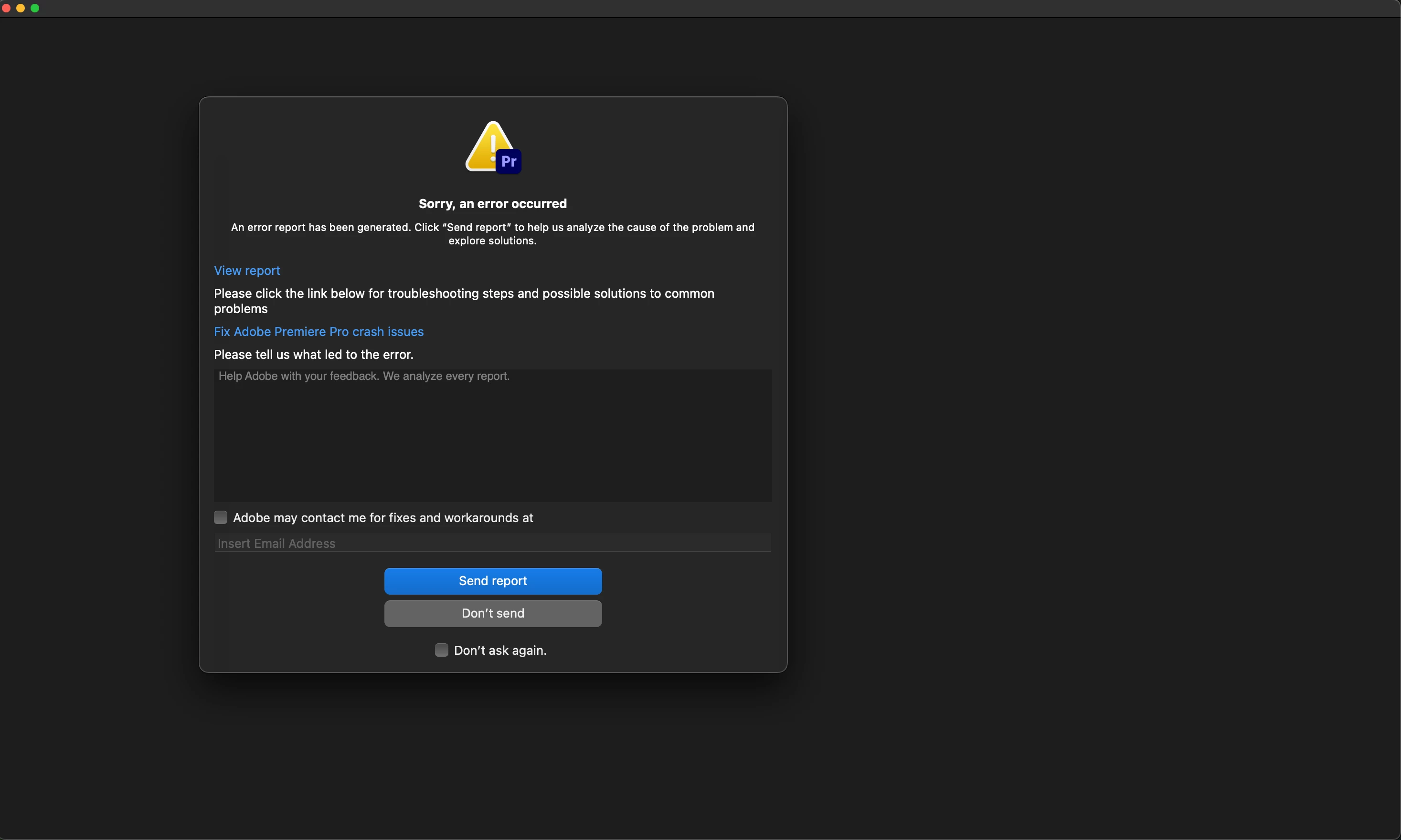Open Fix Adobe Premiere Pro crash issues

point(318,332)
